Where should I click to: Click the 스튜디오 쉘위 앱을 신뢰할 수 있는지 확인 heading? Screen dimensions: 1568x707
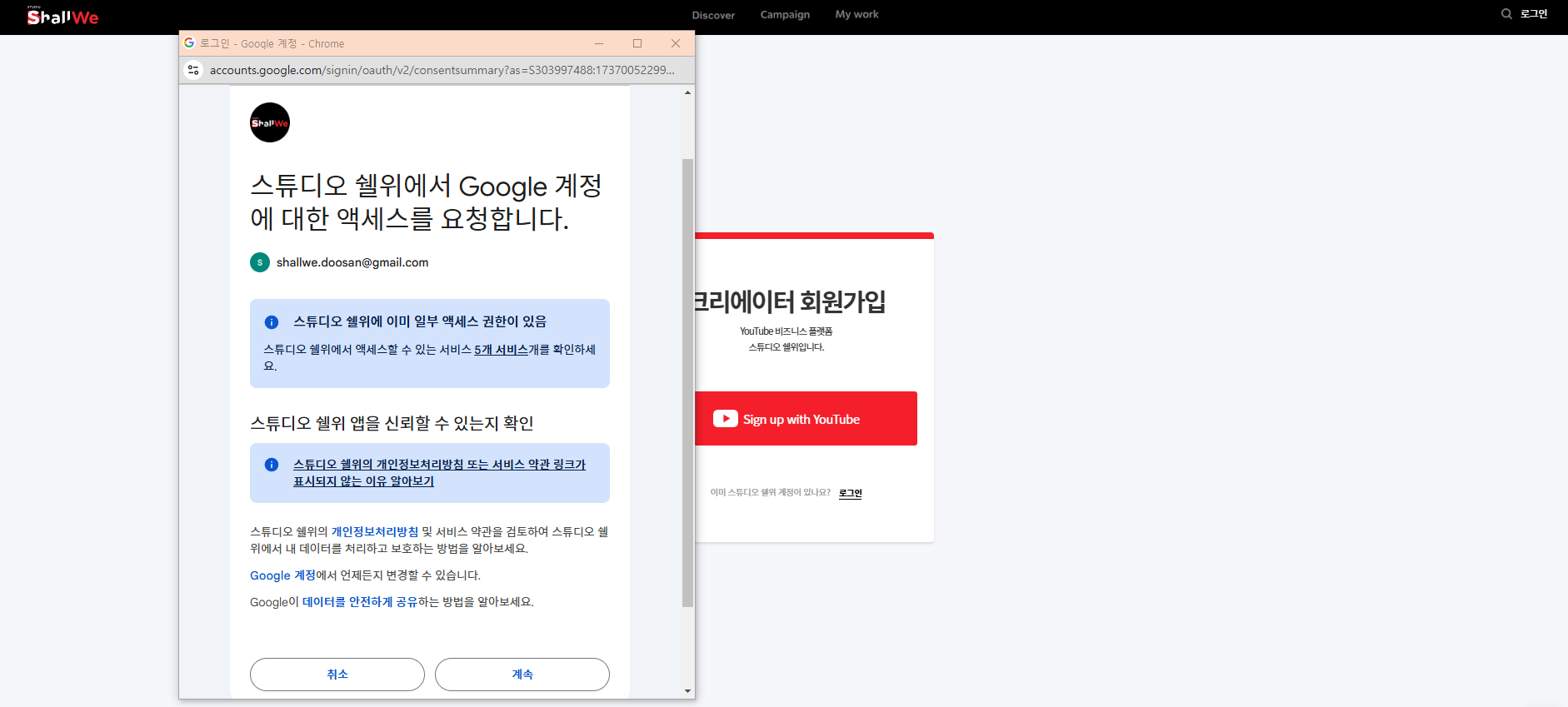(392, 423)
